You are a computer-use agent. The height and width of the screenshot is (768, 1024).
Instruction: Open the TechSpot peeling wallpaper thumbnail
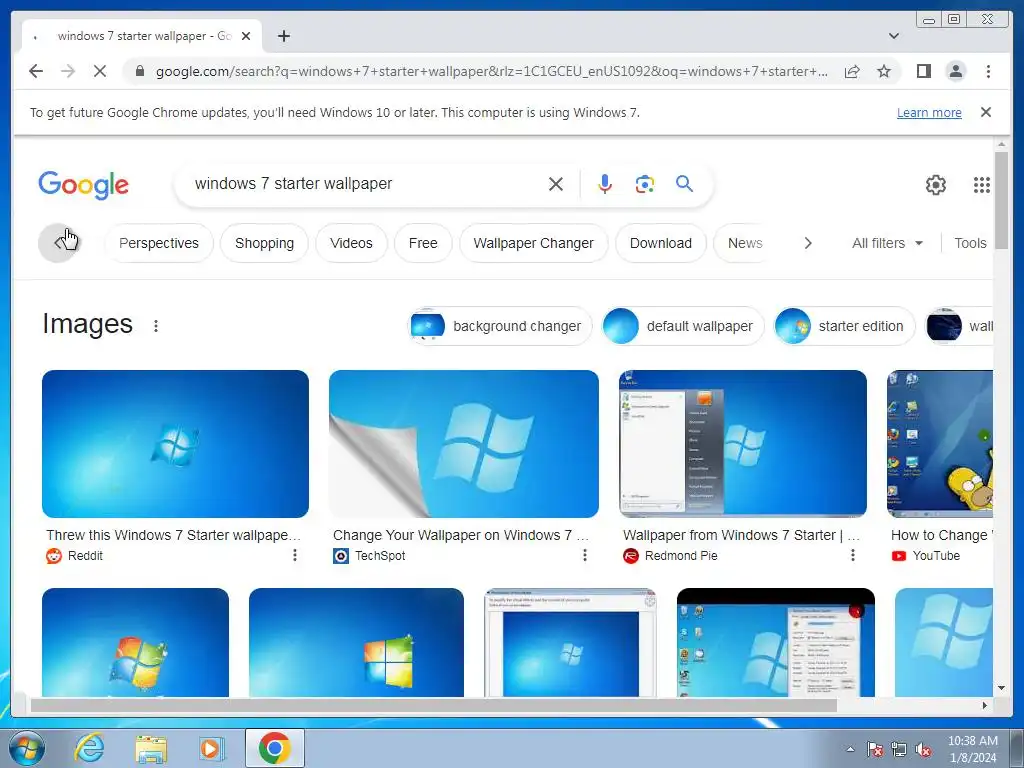click(464, 444)
